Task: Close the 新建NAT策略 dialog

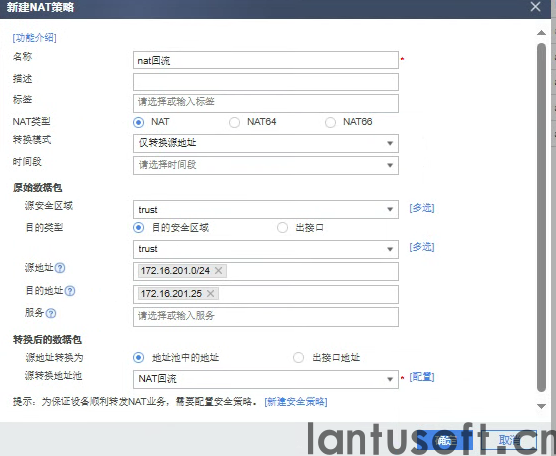Action: (535, 6)
